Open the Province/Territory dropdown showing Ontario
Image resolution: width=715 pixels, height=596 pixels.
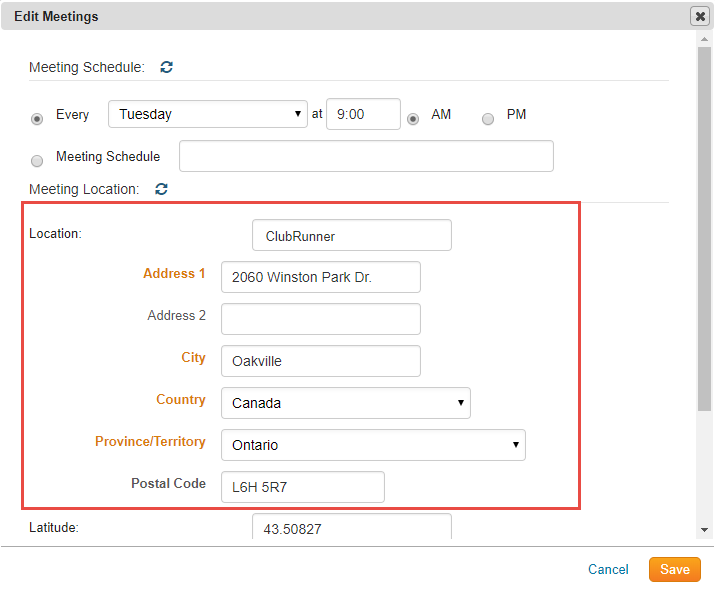372,445
